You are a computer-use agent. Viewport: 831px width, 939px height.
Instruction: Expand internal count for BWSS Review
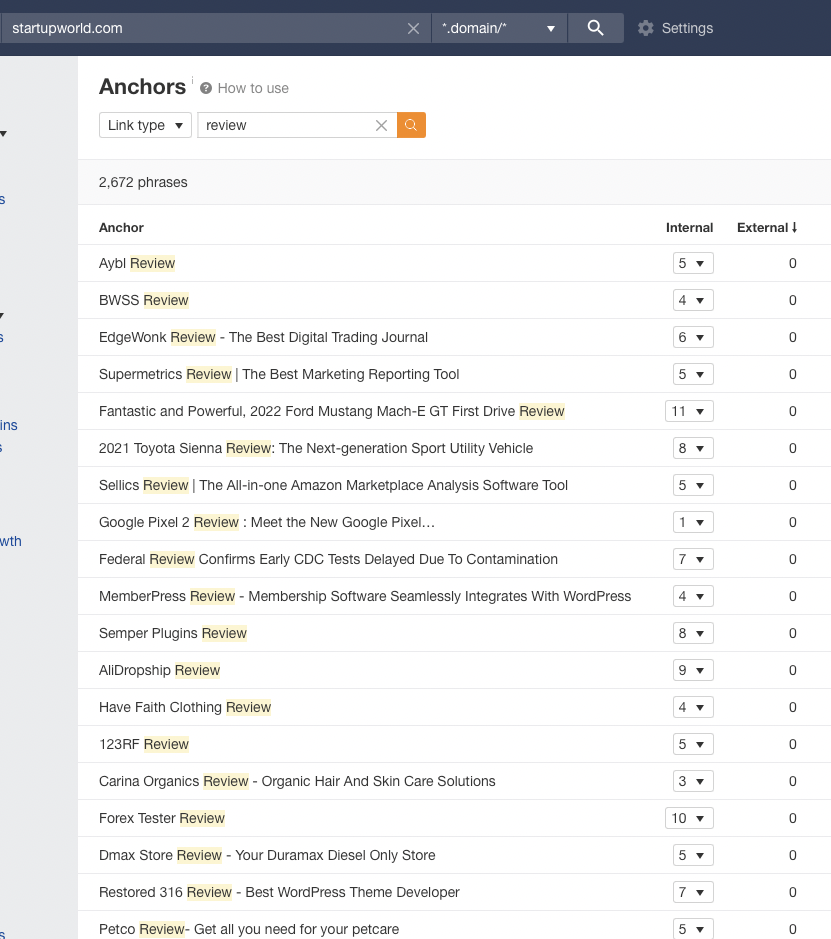(693, 301)
